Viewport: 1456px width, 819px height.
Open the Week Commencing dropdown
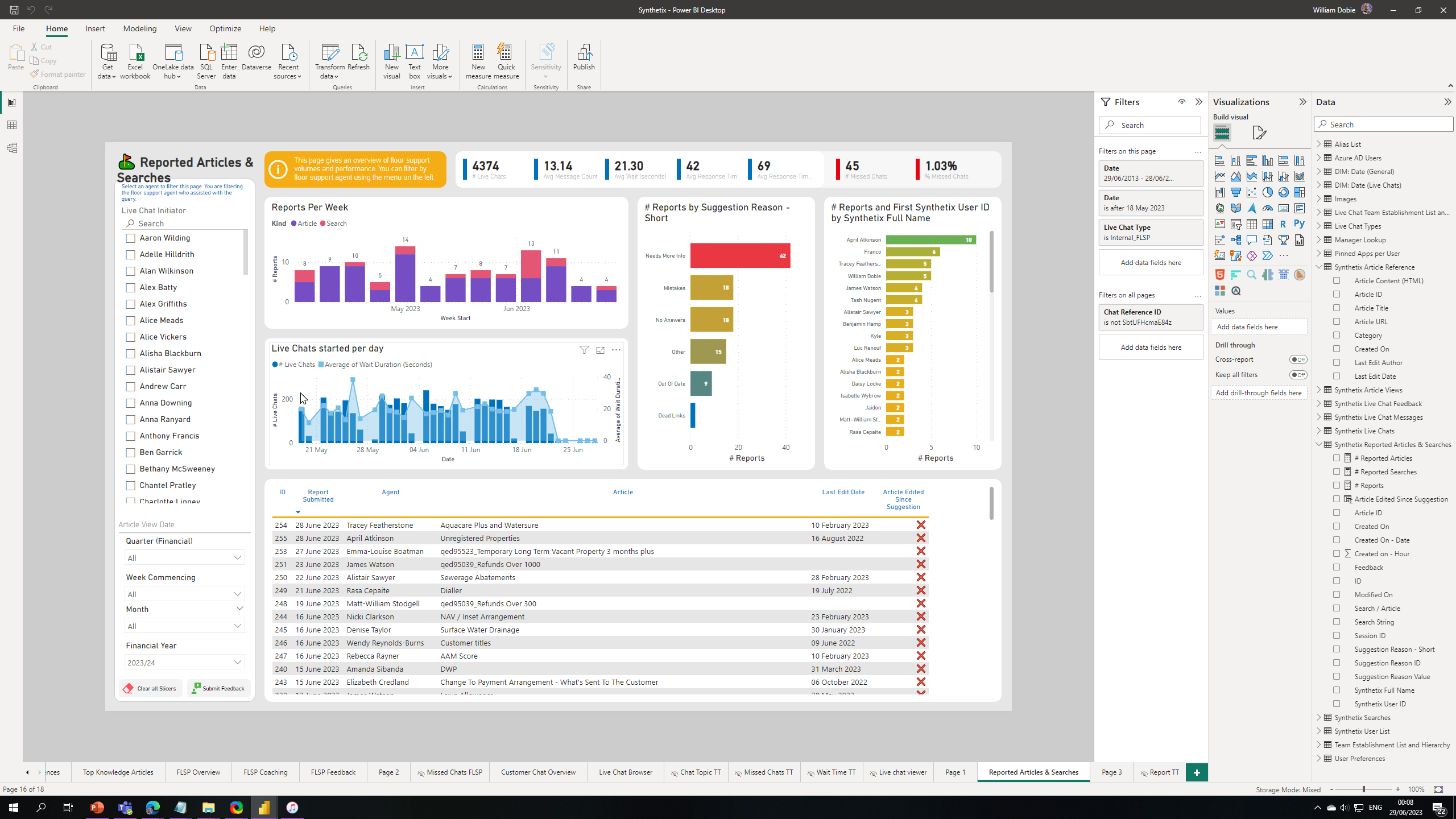click(x=184, y=594)
